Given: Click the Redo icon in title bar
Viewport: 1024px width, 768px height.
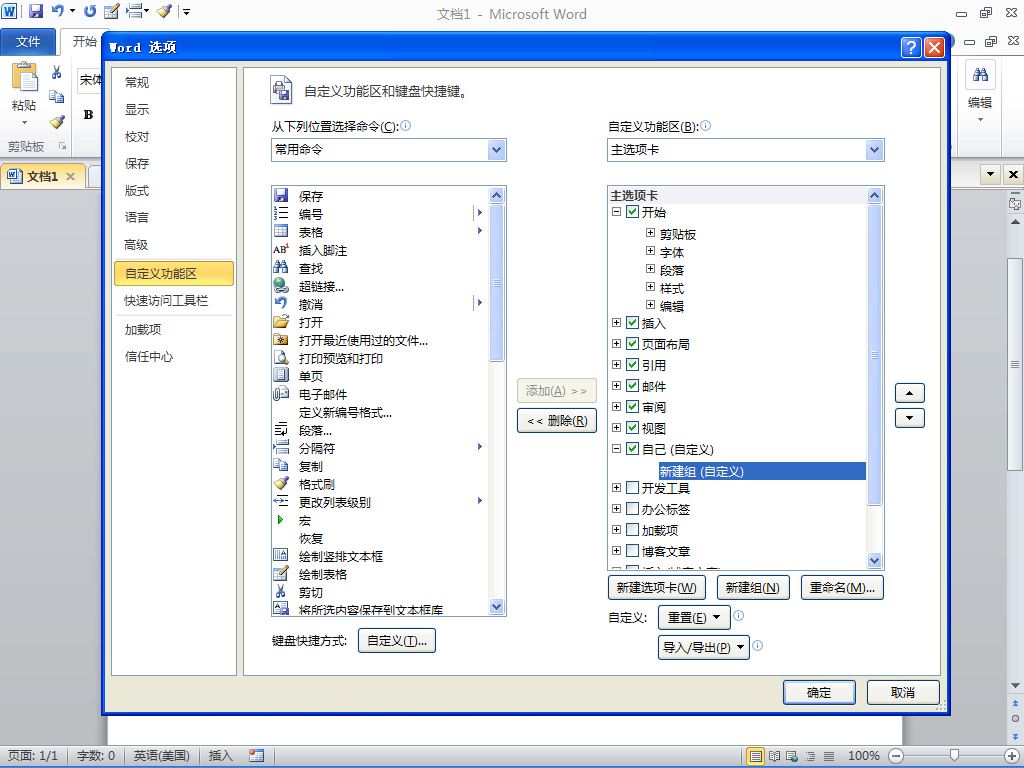Looking at the screenshot, I should 91,11.
